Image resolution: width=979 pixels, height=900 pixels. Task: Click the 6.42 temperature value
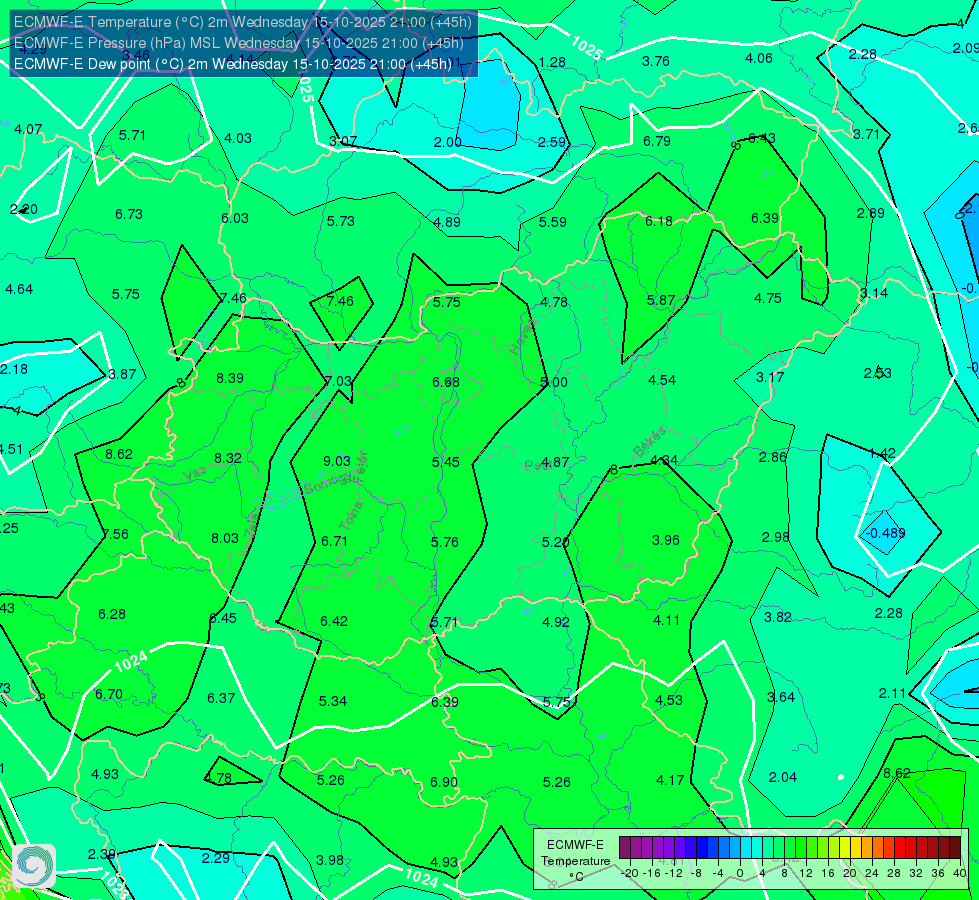[x=334, y=621]
